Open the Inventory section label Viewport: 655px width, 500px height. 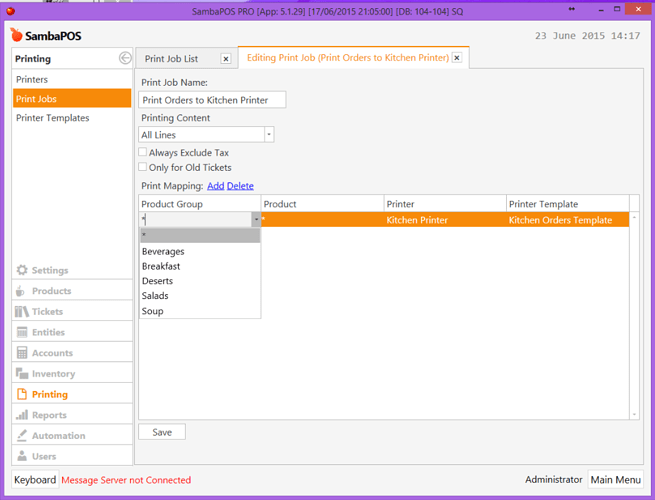[53, 374]
